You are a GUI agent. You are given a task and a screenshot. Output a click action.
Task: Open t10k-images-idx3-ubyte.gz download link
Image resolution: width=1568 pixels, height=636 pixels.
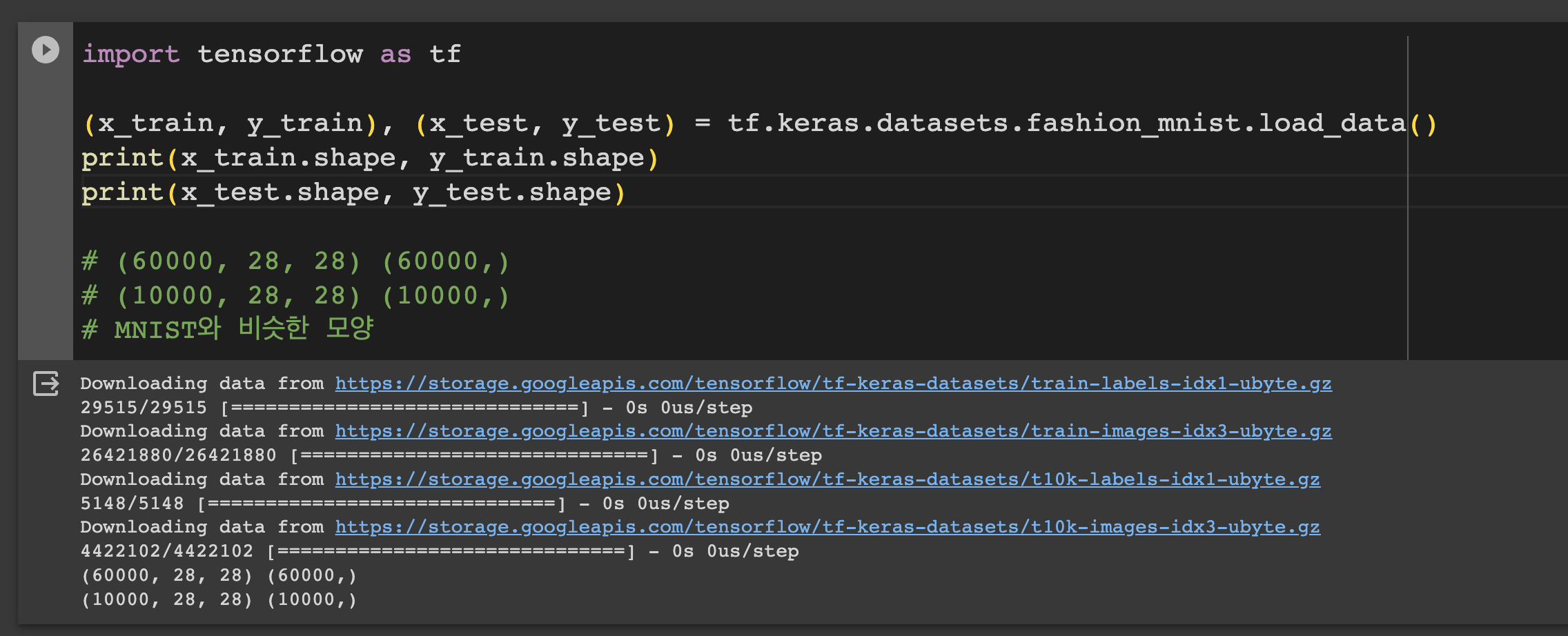[x=827, y=527]
